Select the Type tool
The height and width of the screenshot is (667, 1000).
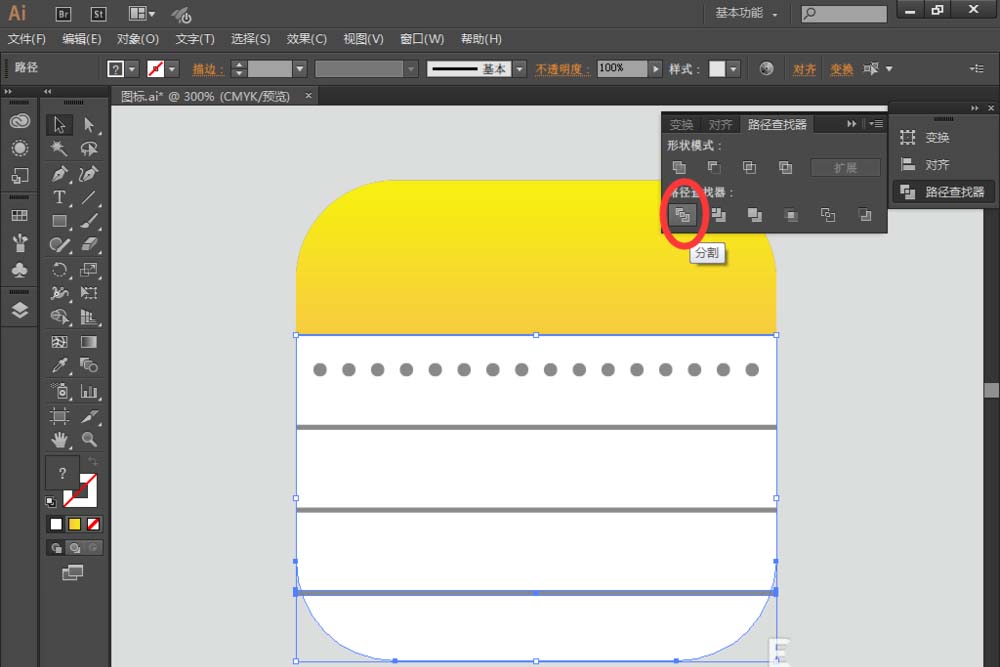(x=59, y=198)
